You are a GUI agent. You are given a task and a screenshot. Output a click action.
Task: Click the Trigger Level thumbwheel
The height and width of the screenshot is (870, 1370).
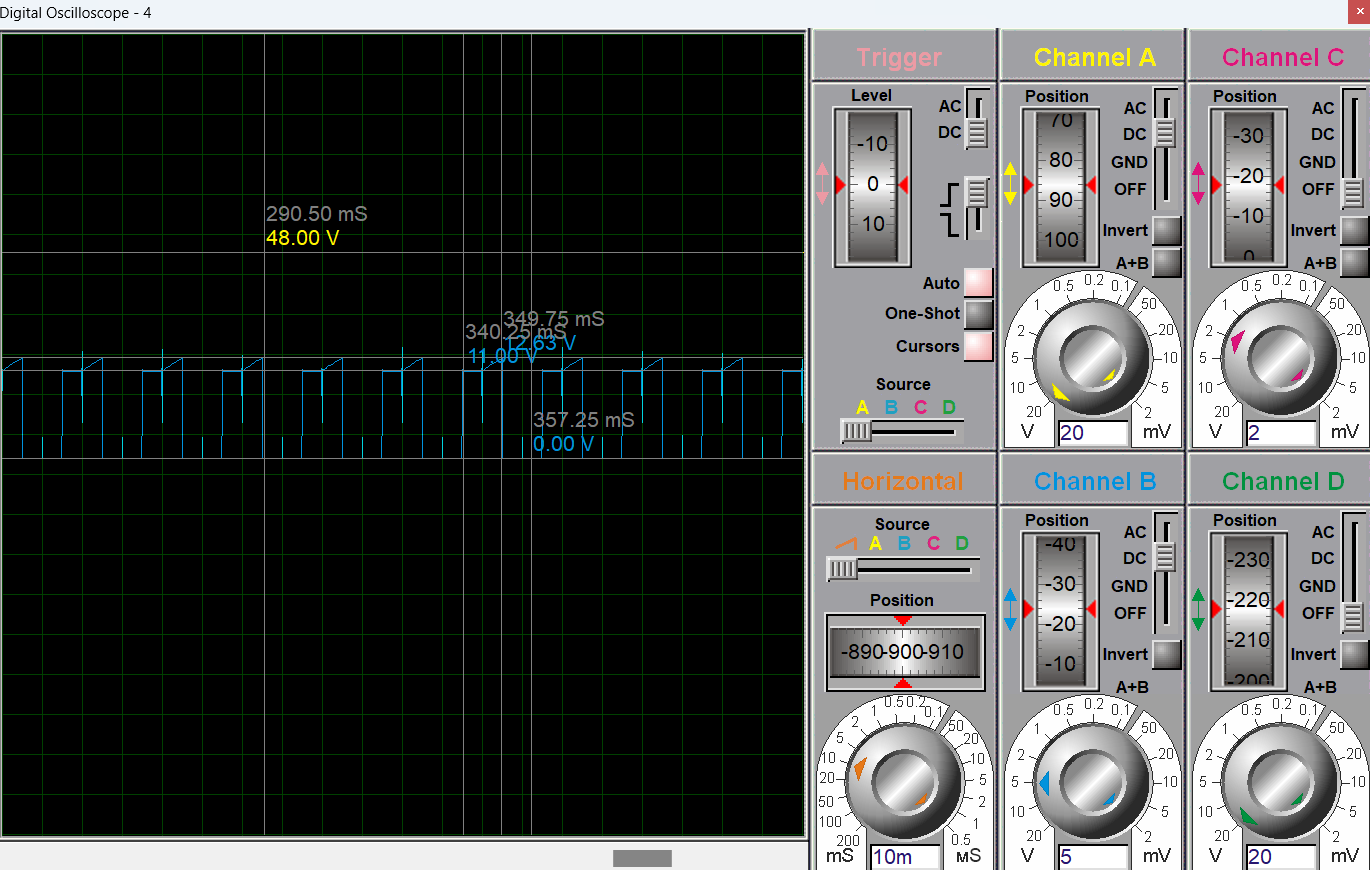pos(873,185)
